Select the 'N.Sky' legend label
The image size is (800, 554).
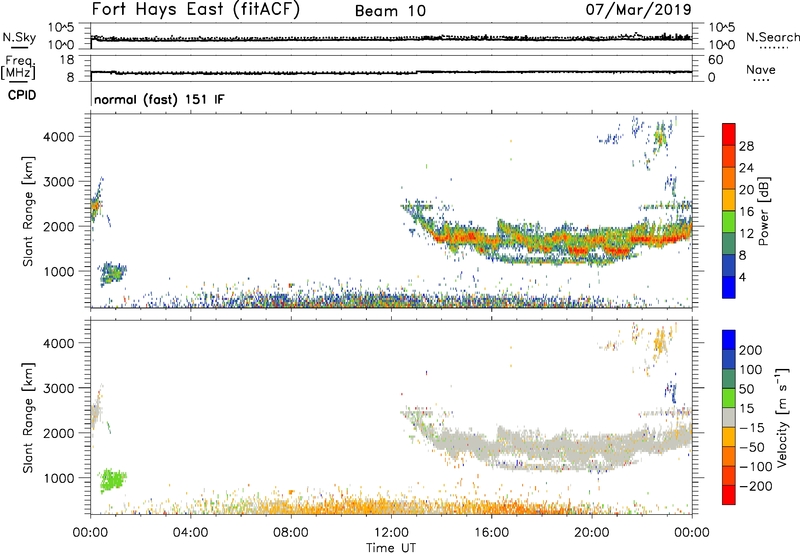coord(19,37)
